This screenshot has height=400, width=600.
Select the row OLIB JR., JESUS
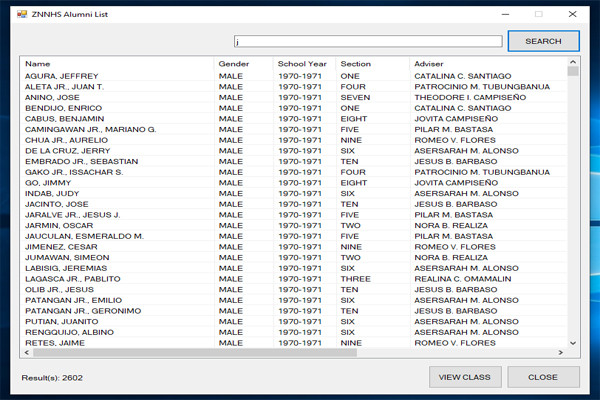294,290
